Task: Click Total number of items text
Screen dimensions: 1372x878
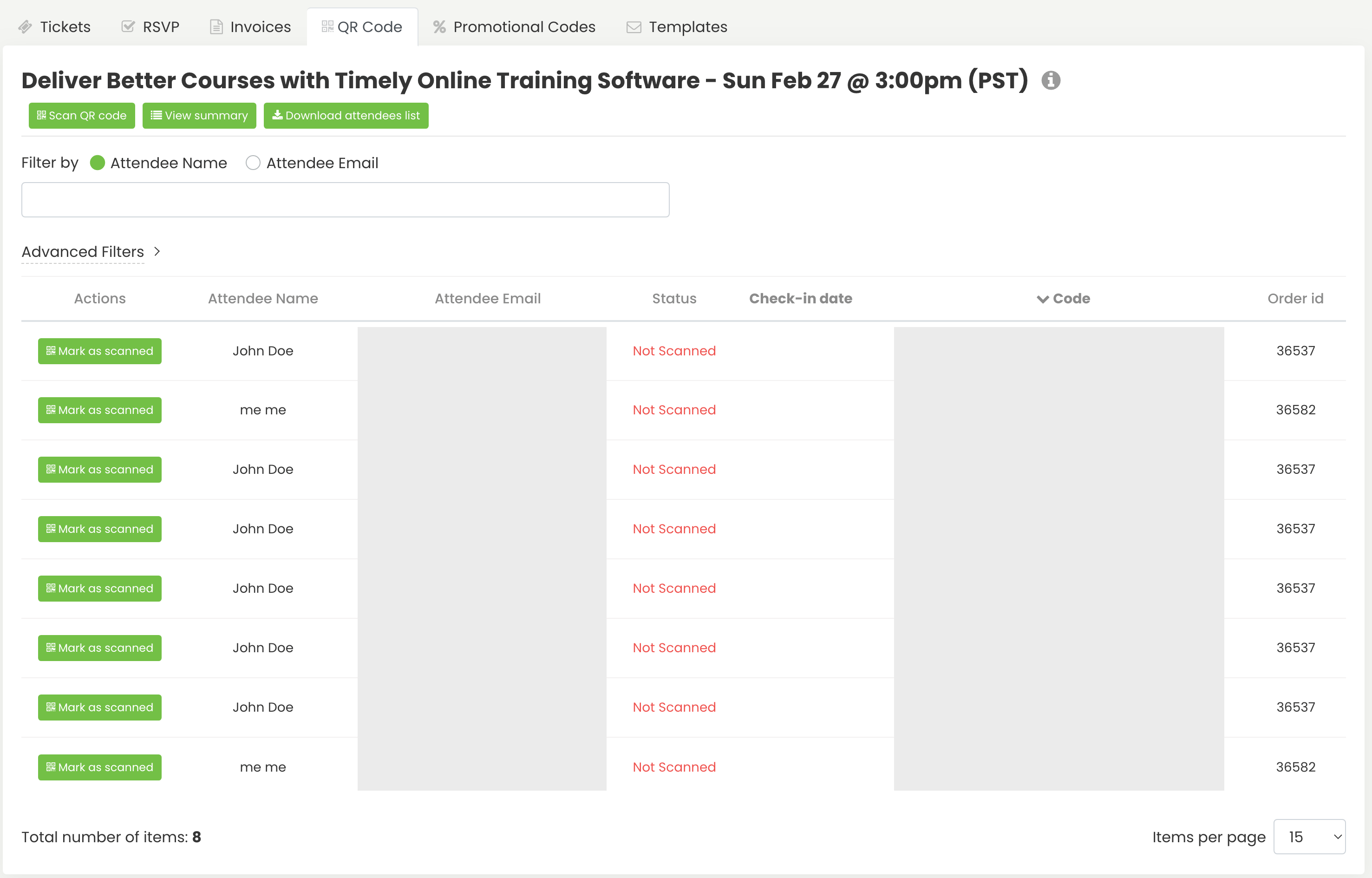Action: [x=111, y=837]
